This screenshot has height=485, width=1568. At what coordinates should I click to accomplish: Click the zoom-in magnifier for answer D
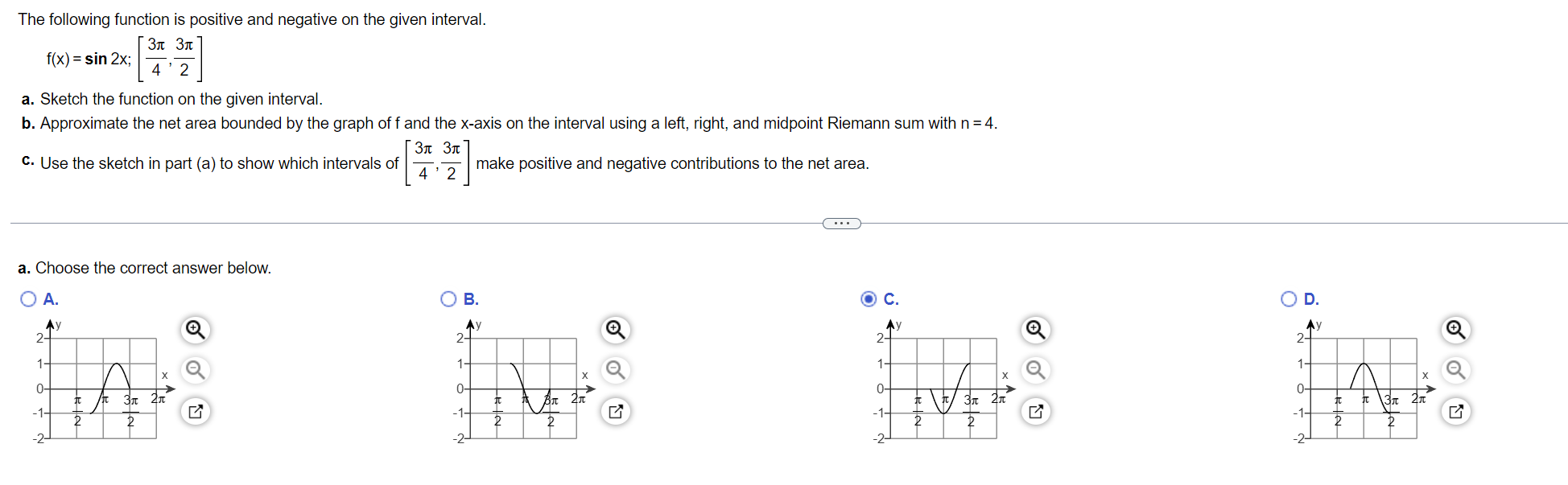click(x=1455, y=330)
